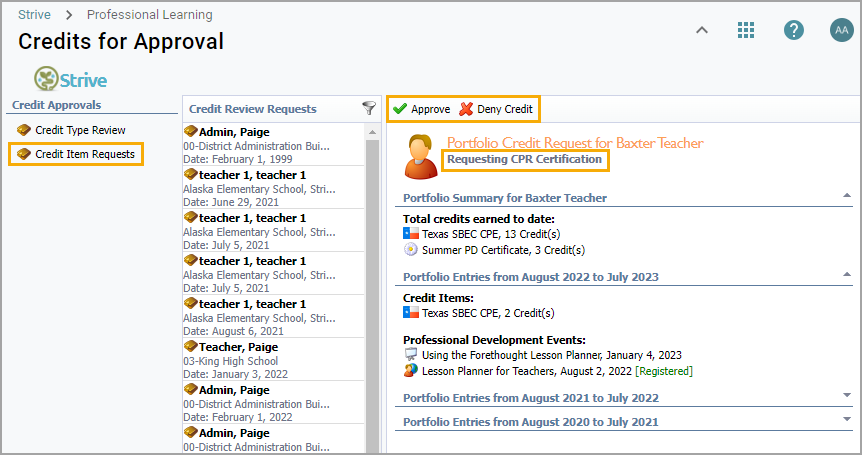The width and height of the screenshot is (862, 455).
Task: Collapse the Portfolio Summary for Baxter Teacher section
Action: [x=847, y=196]
